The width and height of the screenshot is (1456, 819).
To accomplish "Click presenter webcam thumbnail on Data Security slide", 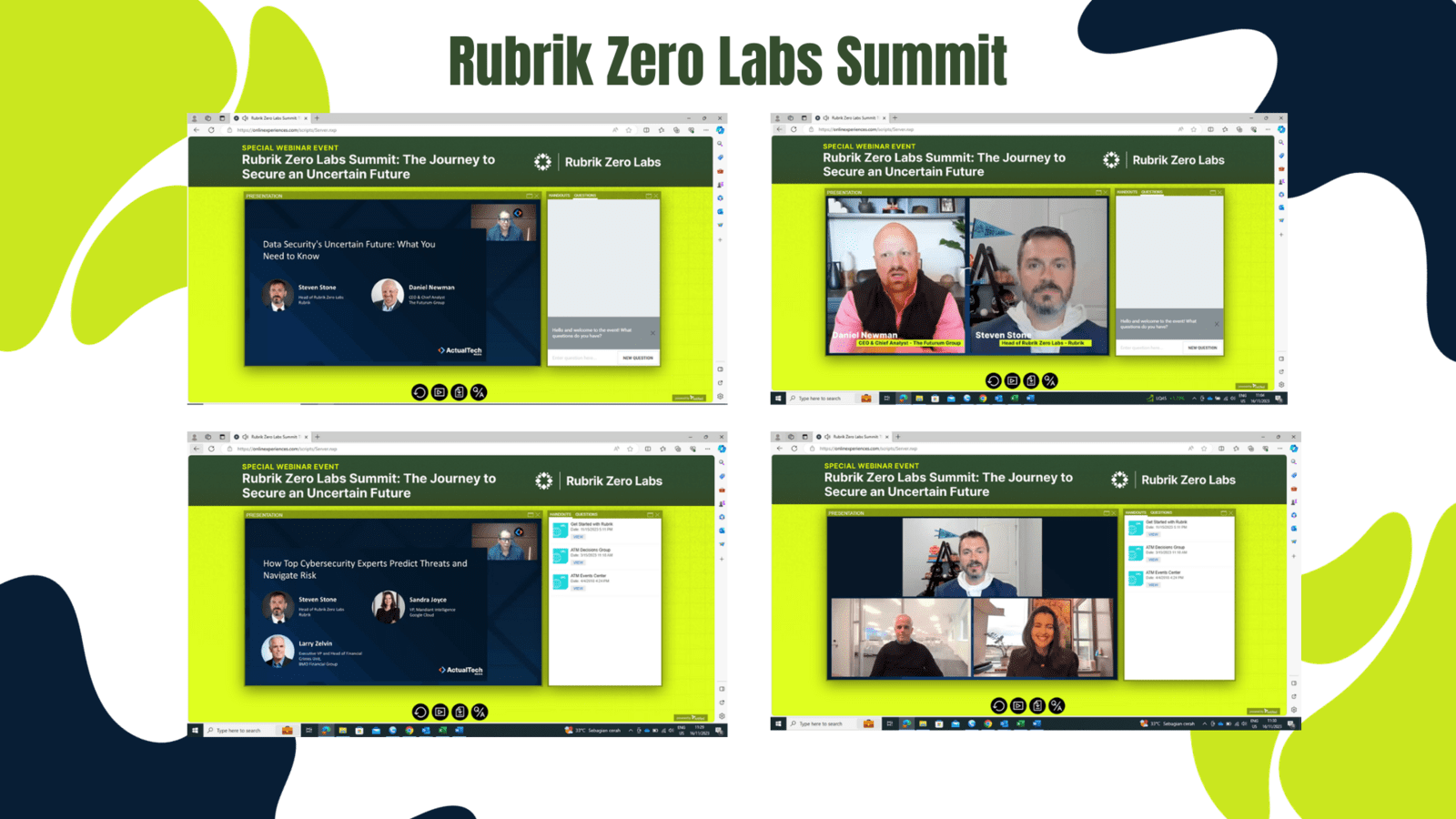I will pyautogui.click(x=504, y=222).
